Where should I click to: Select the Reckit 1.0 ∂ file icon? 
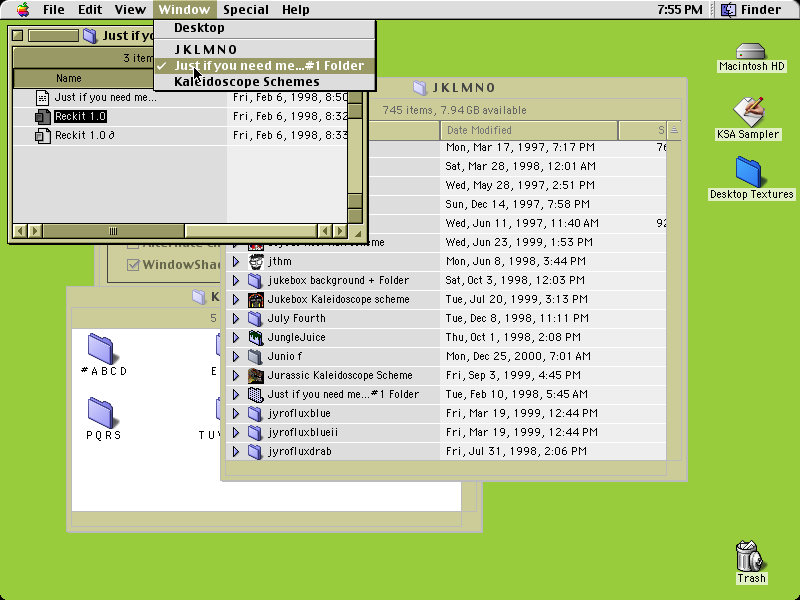click(43, 136)
